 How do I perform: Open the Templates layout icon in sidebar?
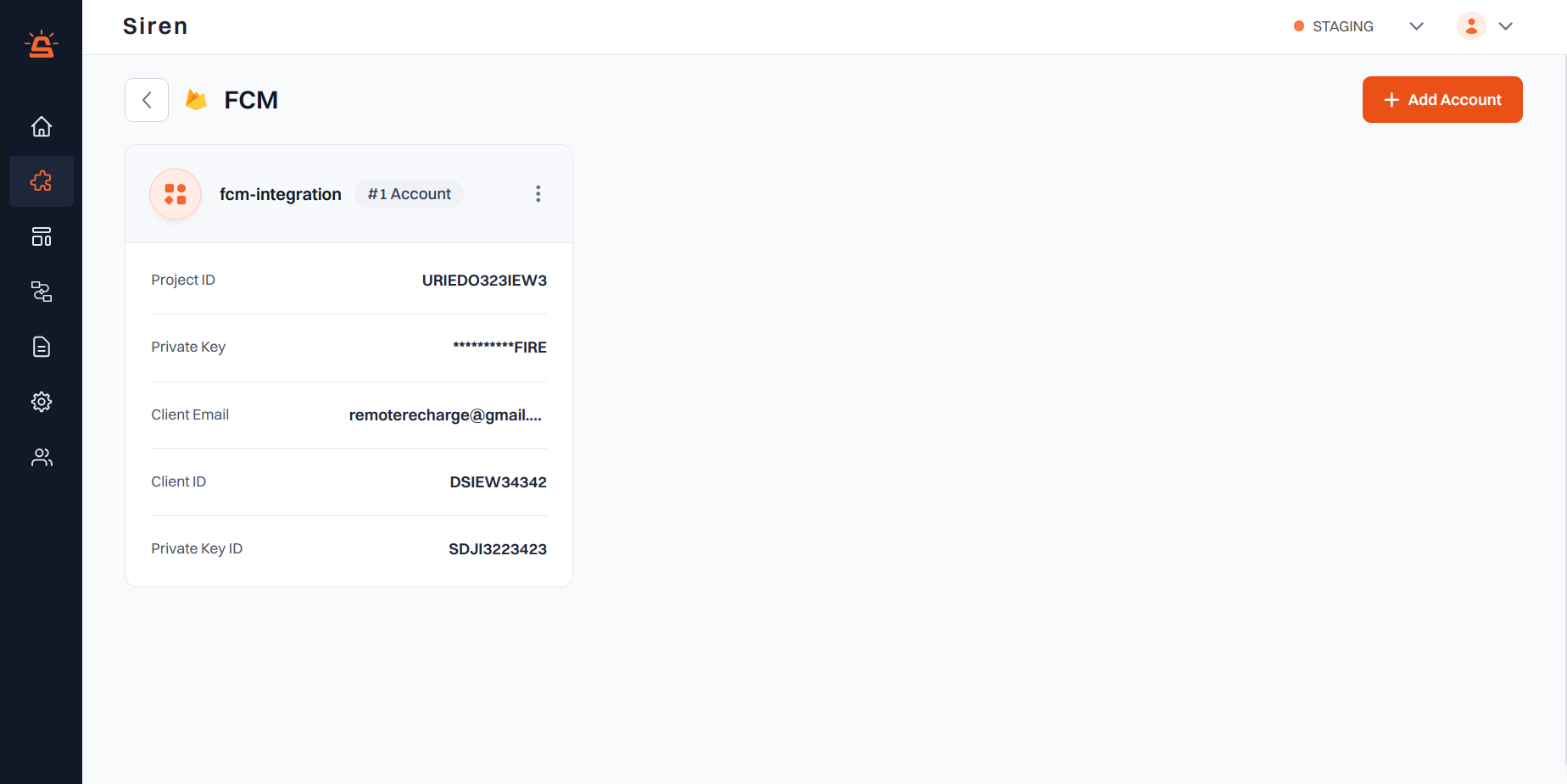click(x=42, y=236)
